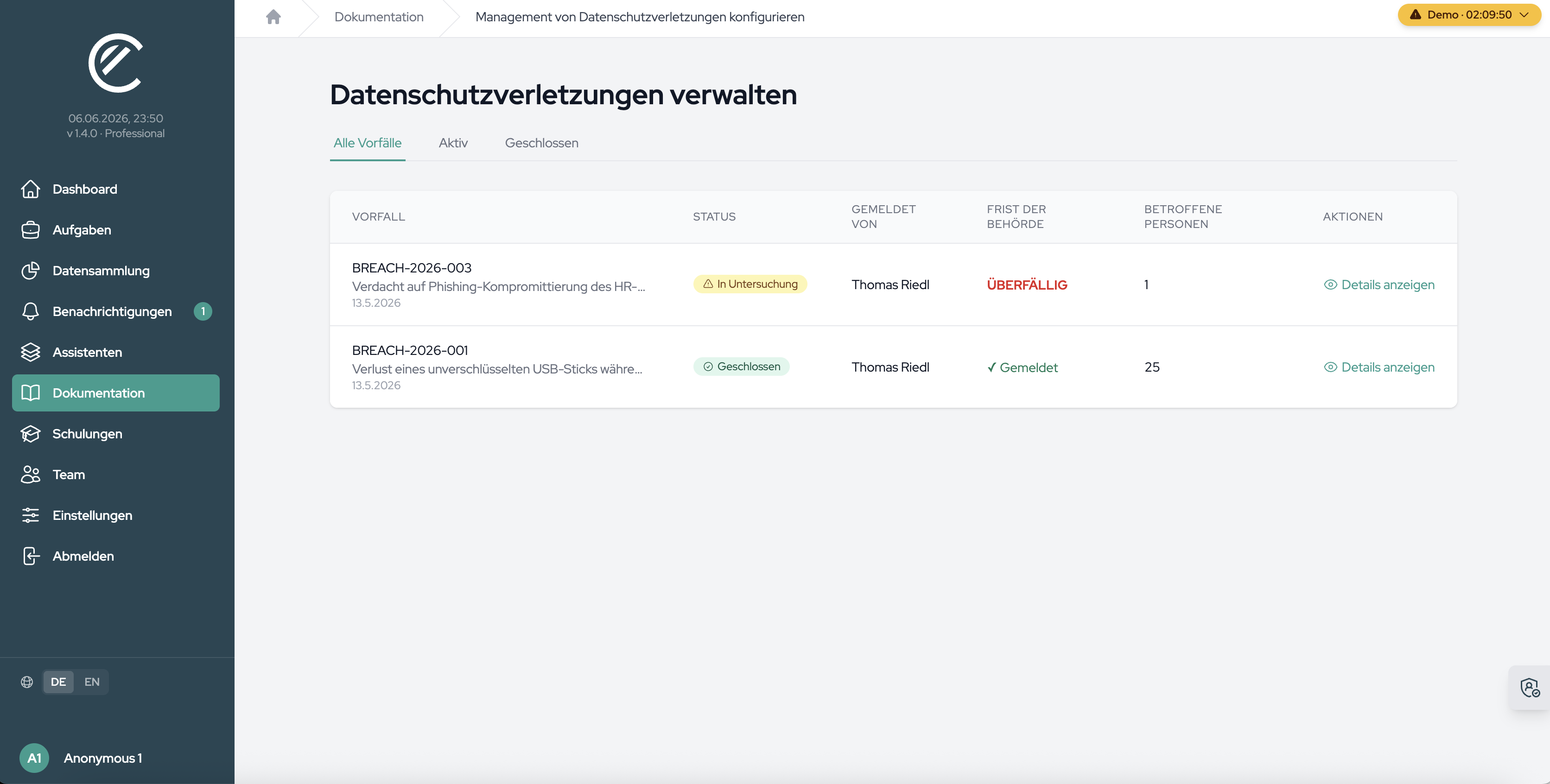Open Schulungen in the sidebar
Viewport: 1550px width, 784px height.
pyautogui.click(x=115, y=434)
